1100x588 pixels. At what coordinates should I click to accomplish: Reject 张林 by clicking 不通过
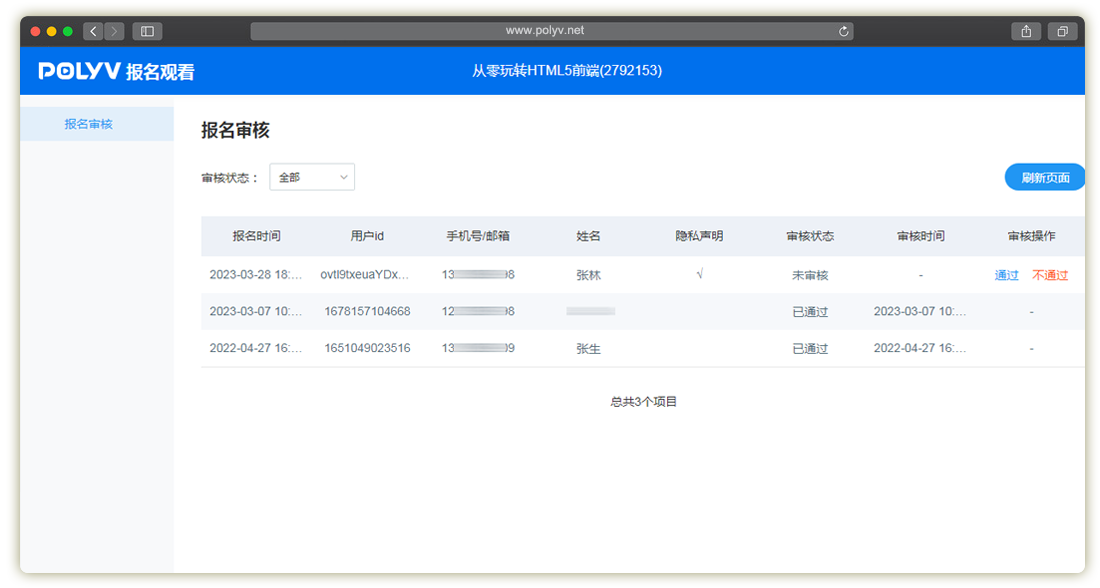[1050, 275]
